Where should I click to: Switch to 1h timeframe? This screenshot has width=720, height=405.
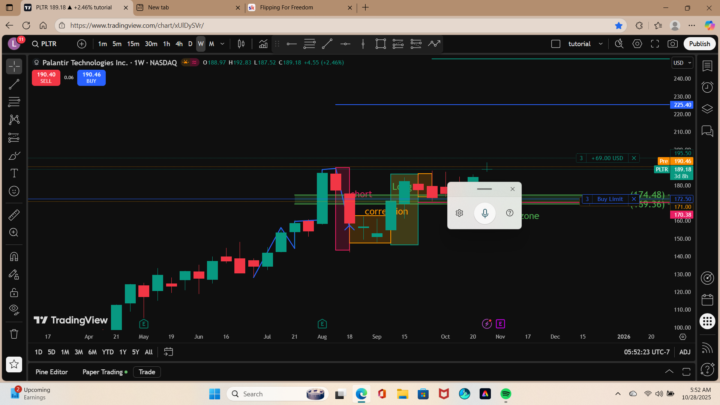(167, 44)
